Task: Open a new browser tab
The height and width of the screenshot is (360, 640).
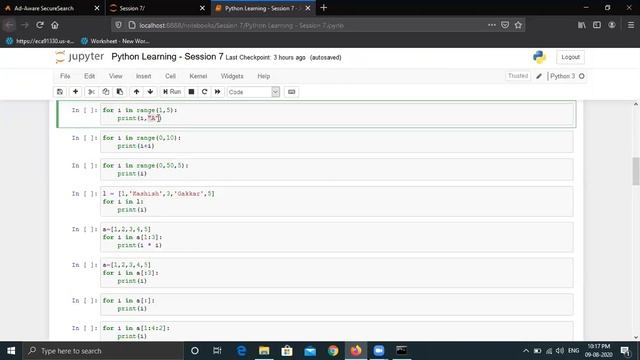Action: pyautogui.click(x=324, y=8)
